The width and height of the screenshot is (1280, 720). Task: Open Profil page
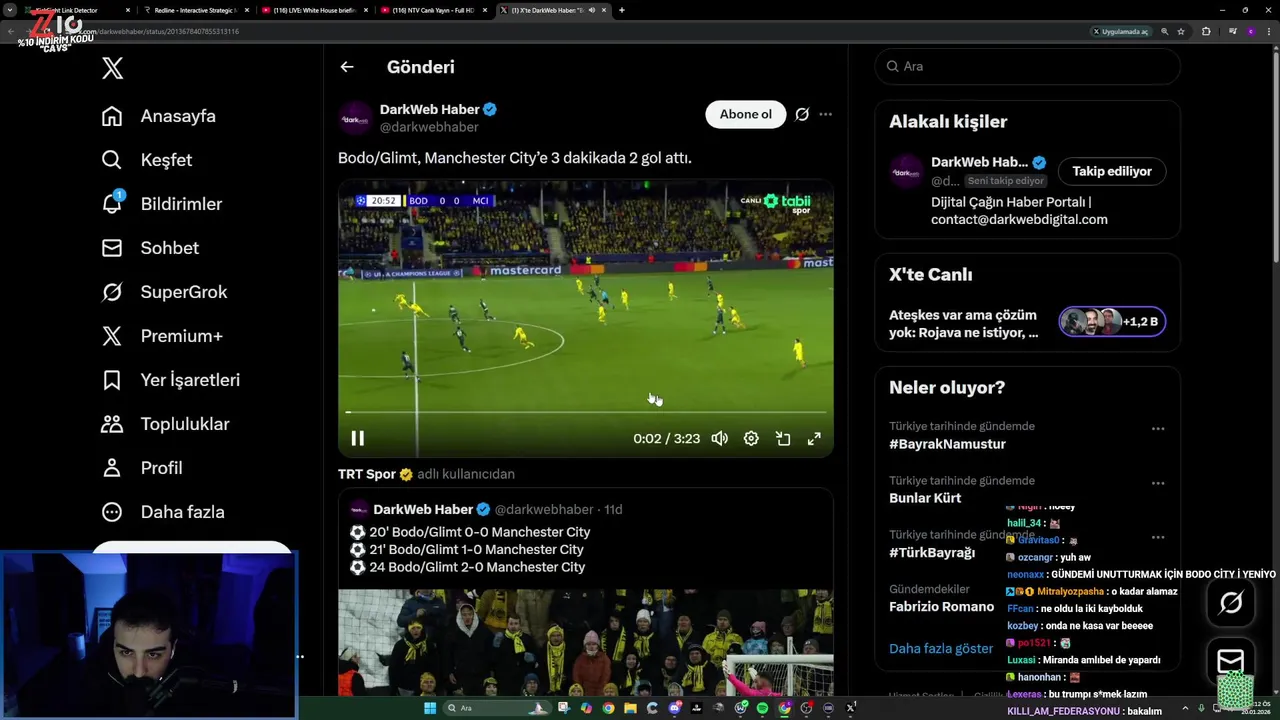tap(141, 468)
